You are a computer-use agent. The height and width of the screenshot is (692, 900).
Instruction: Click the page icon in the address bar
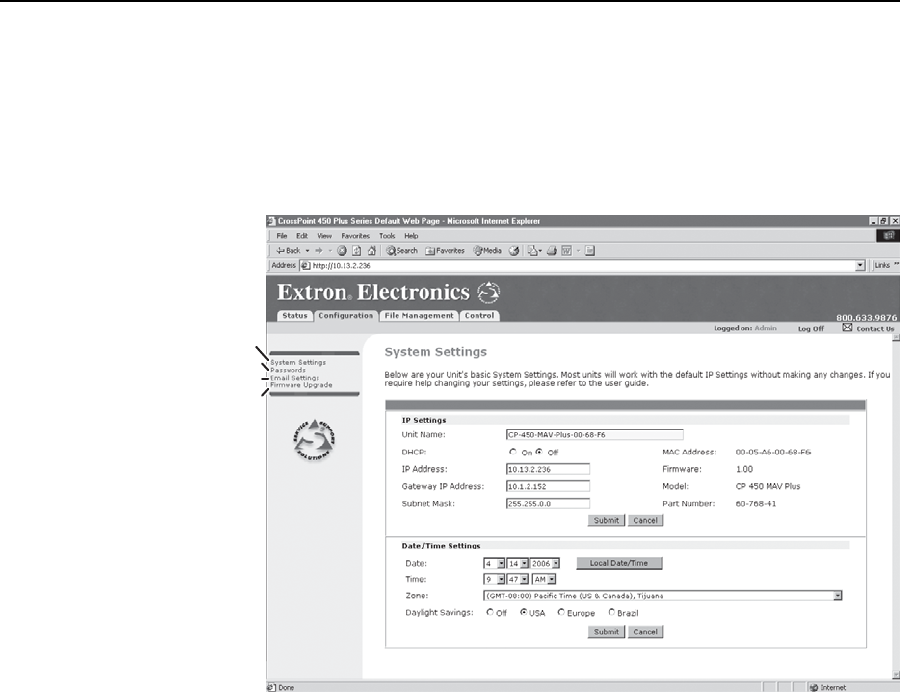tap(306, 266)
